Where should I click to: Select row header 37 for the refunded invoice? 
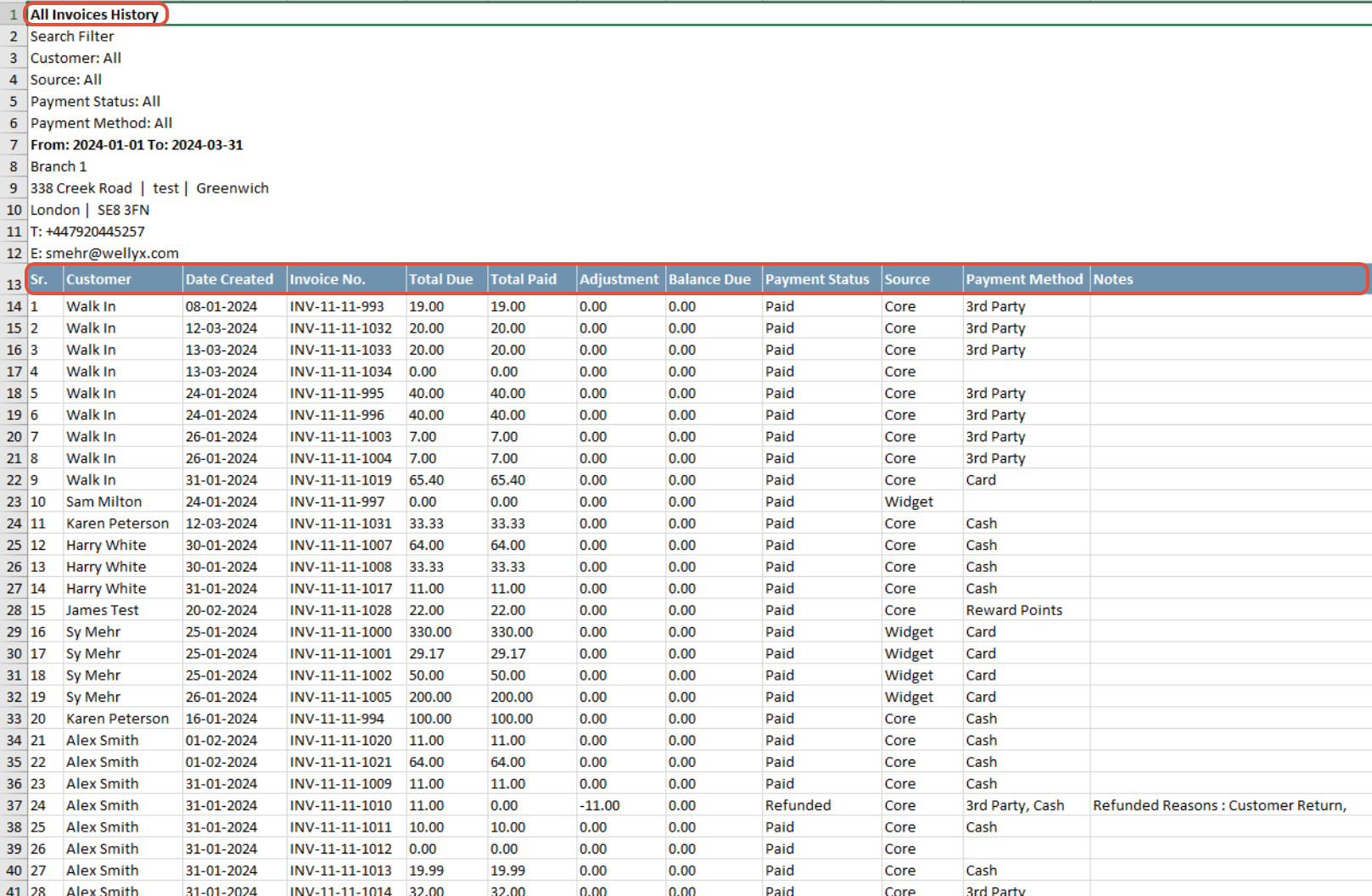[x=14, y=805]
